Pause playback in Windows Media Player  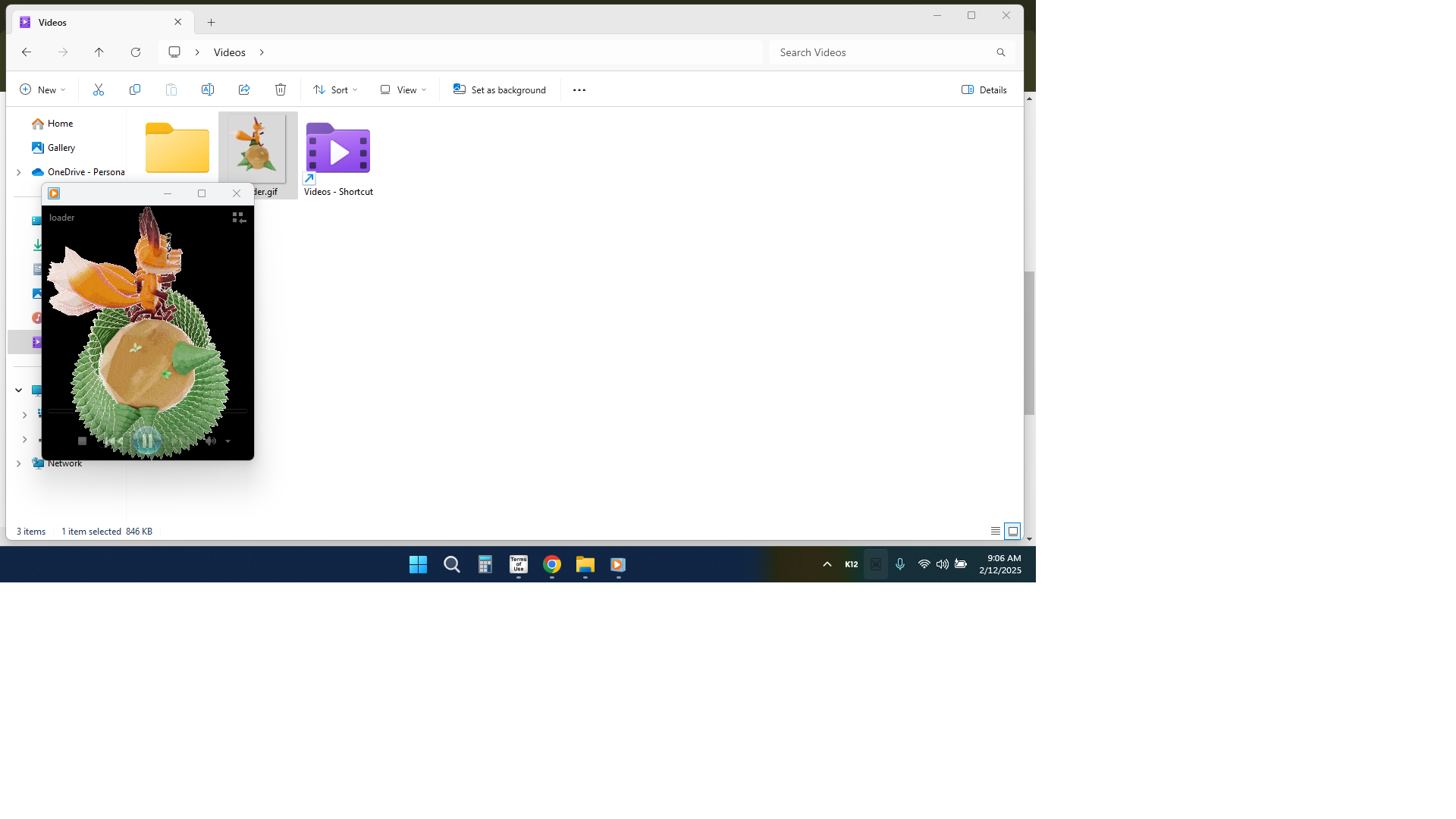coord(147,441)
